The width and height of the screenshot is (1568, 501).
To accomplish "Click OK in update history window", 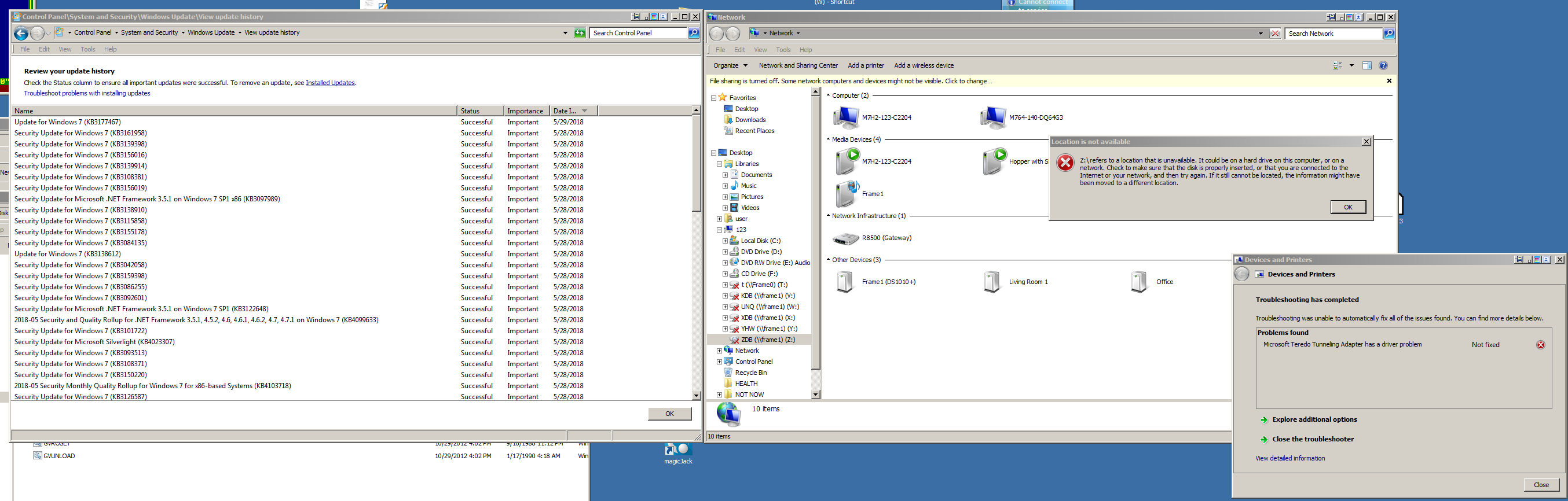I will coord(669,414).
